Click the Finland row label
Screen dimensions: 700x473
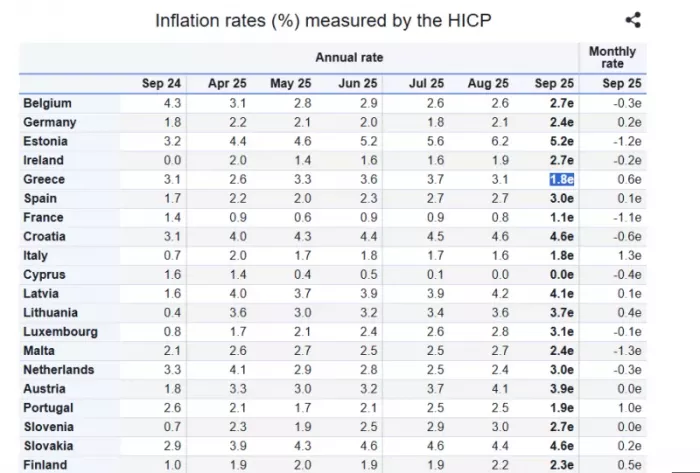pyautogui.click(x=45, y=465)
